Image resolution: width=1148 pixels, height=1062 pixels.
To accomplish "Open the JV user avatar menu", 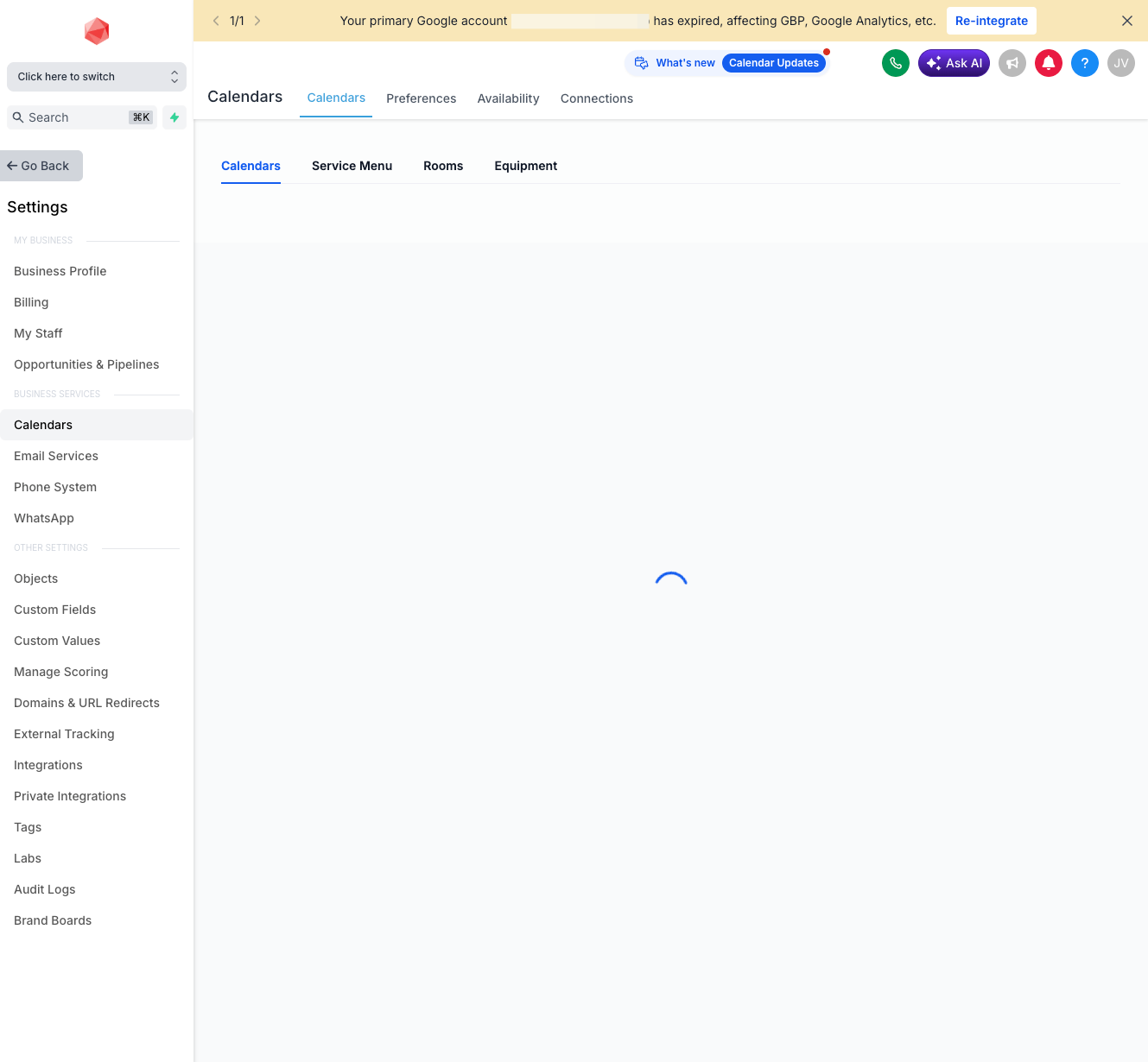I will [1121, 63].
